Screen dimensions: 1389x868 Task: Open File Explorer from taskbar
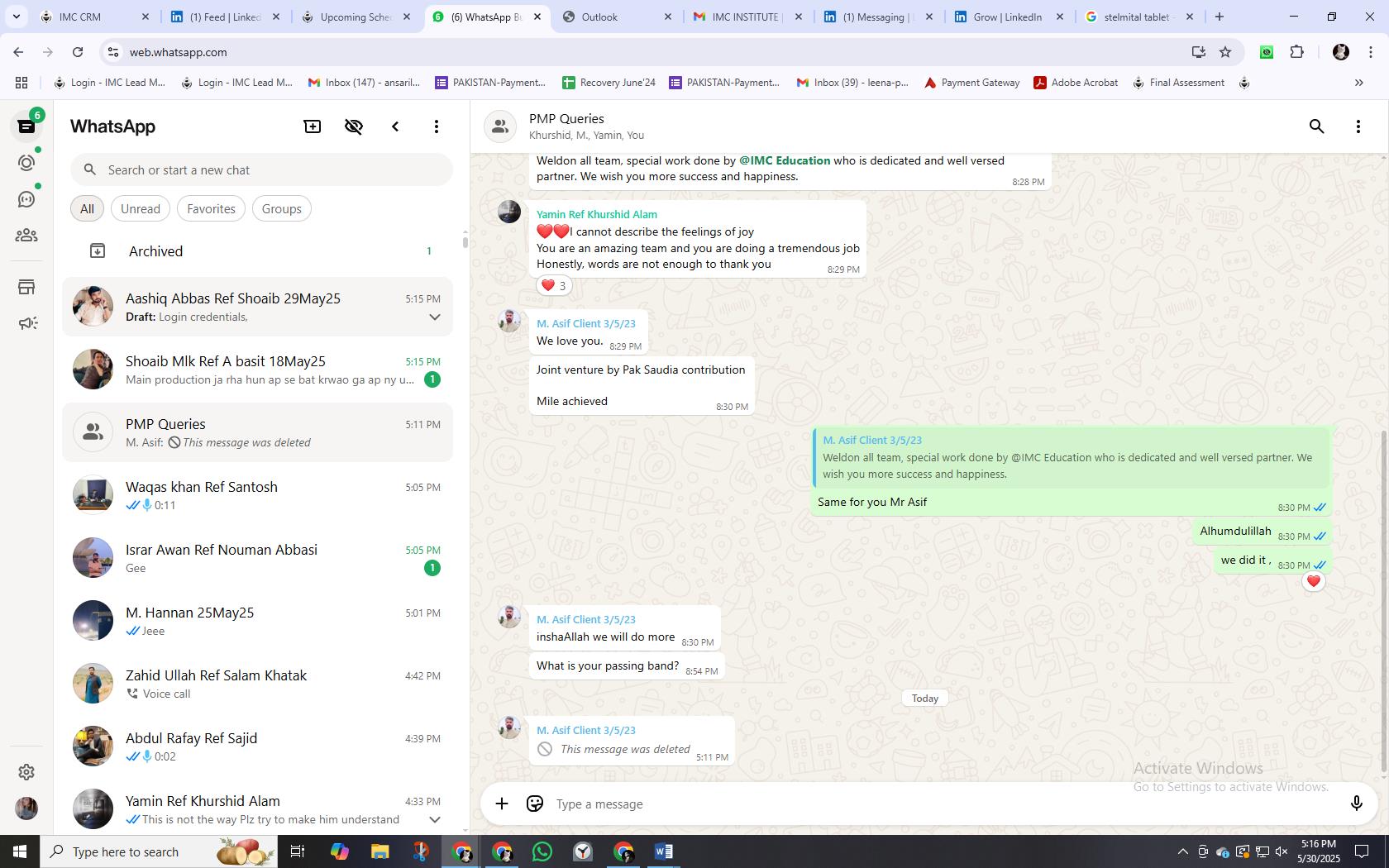point(379,851)
